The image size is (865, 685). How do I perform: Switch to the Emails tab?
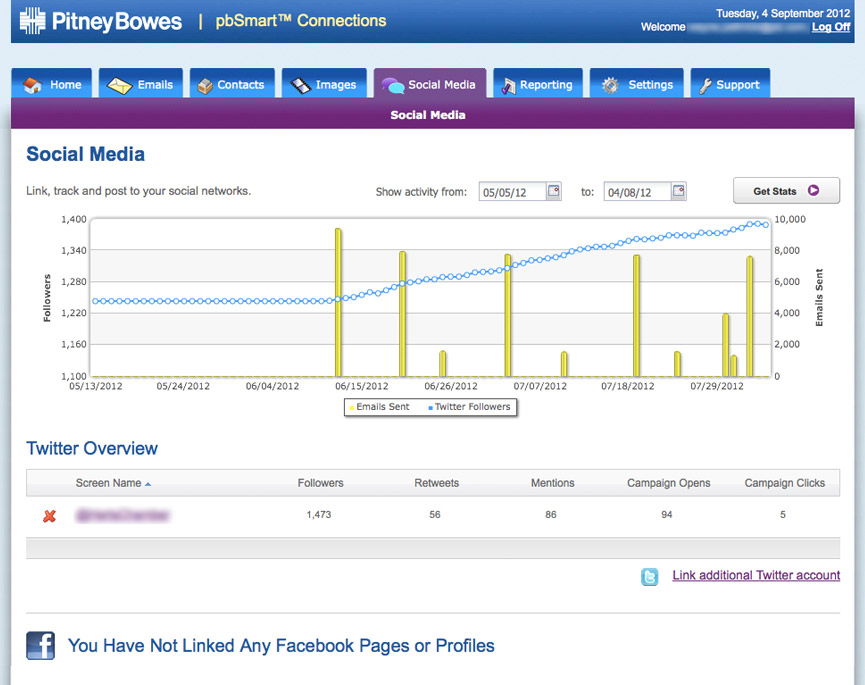point(141,83)
